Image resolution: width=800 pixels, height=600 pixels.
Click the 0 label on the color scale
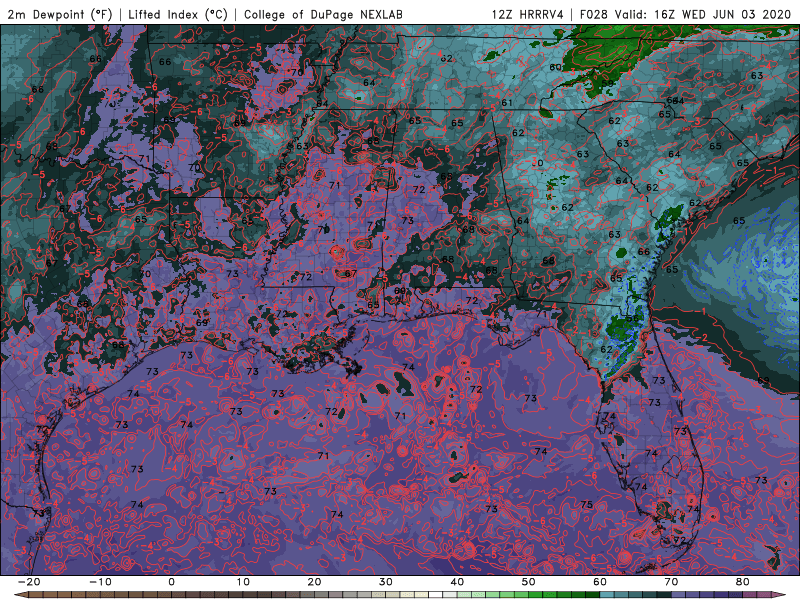pyautogui.click(x=171, y=582)
